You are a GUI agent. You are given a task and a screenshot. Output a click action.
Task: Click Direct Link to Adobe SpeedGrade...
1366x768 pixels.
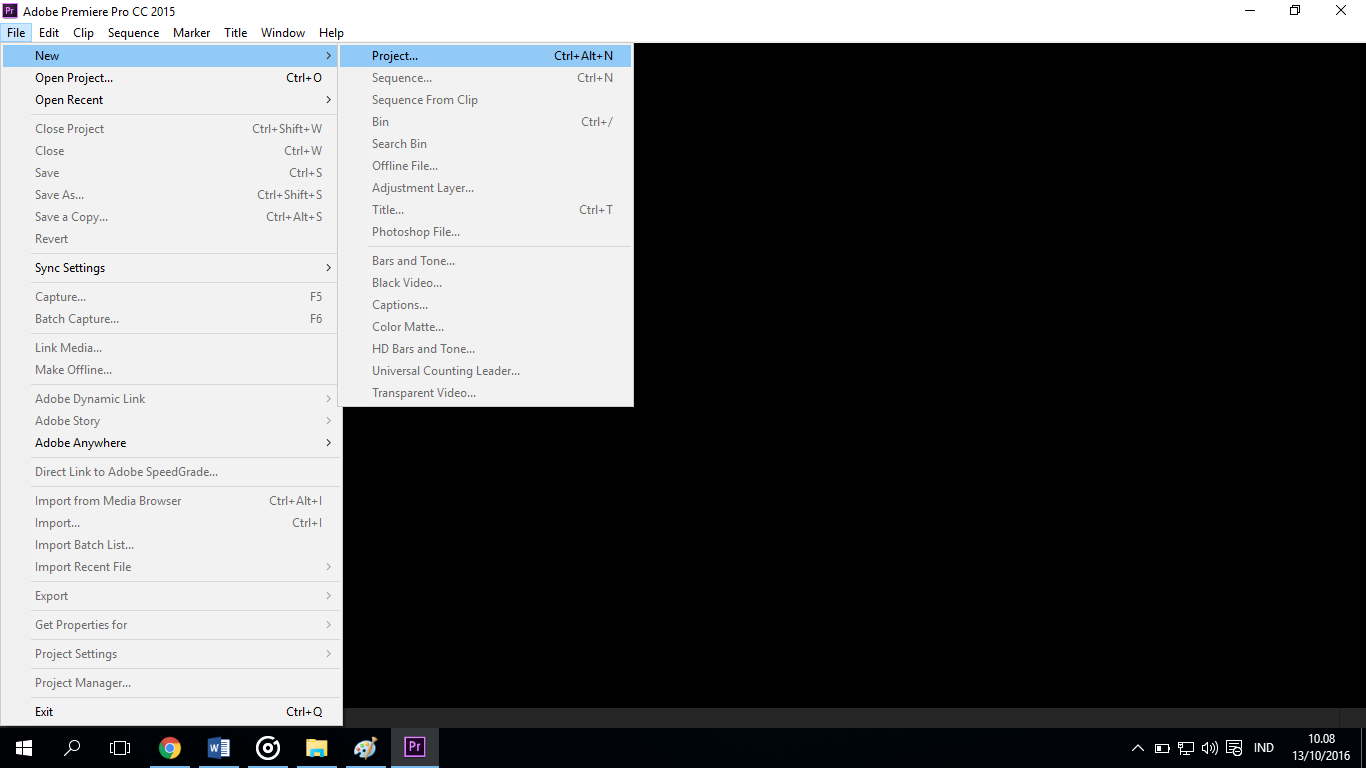(172, 472)
